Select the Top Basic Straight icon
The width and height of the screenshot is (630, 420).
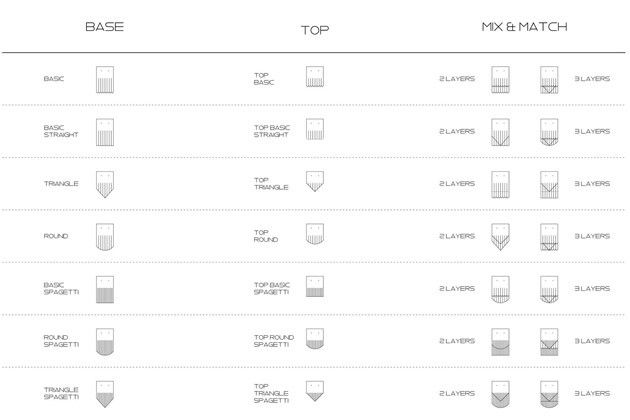[315, 129]
